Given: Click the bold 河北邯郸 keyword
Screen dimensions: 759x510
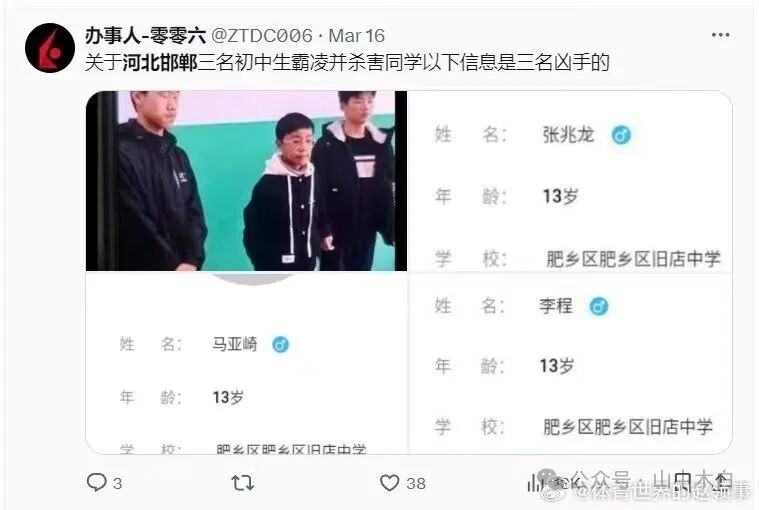Looking at the screenshot, I should click(x=160, y=62).
